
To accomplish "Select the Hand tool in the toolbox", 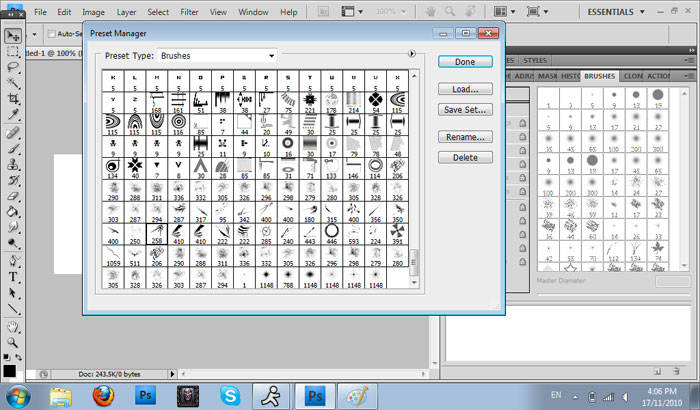I will click(13, 326).
